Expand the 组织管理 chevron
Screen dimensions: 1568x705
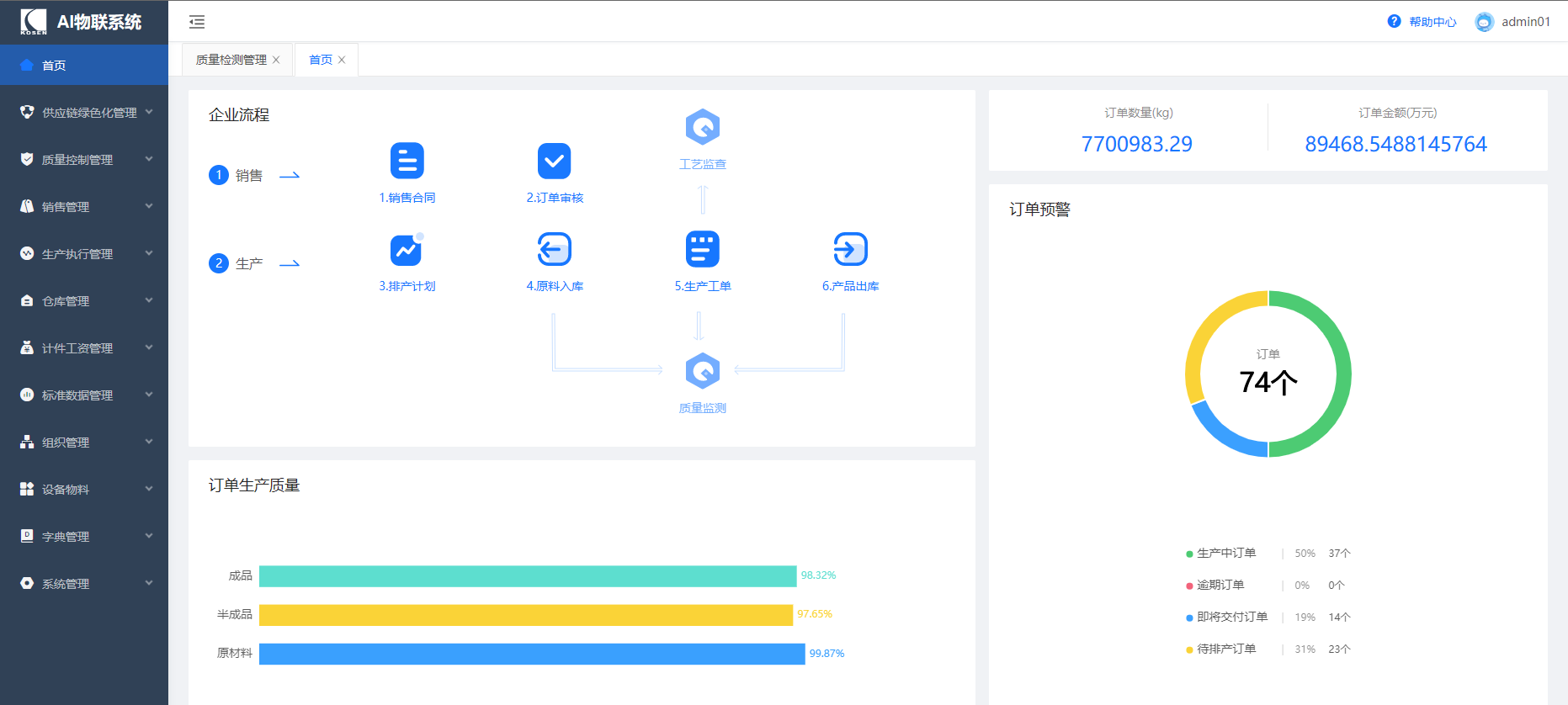[149, 442]
